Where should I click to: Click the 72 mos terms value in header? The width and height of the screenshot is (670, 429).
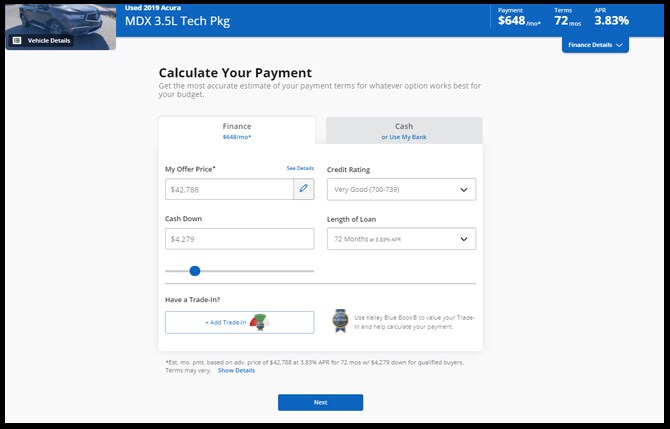564,20
